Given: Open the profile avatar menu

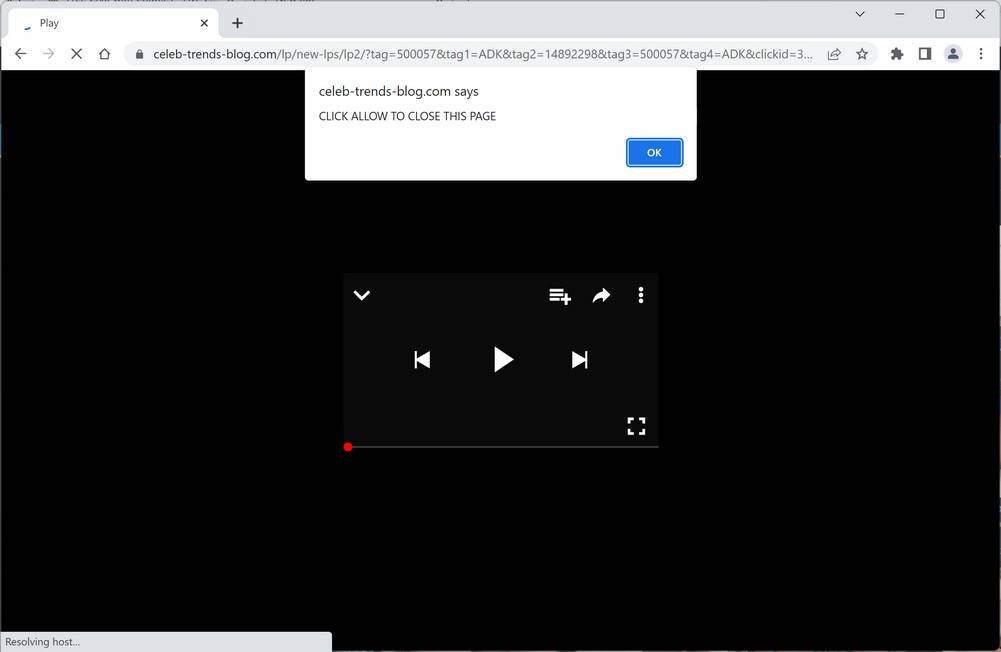Looking at the screenshot, I should (x=953, y=54).
